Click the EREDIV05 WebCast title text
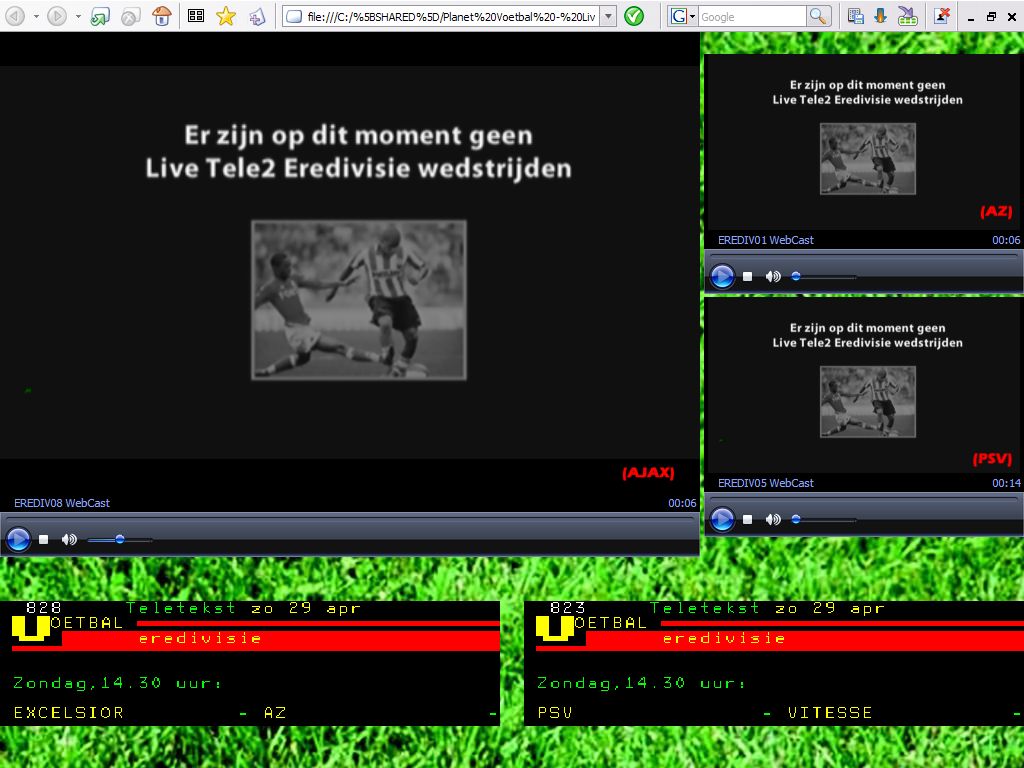The image size is (1024, 768). coord(766,483)
